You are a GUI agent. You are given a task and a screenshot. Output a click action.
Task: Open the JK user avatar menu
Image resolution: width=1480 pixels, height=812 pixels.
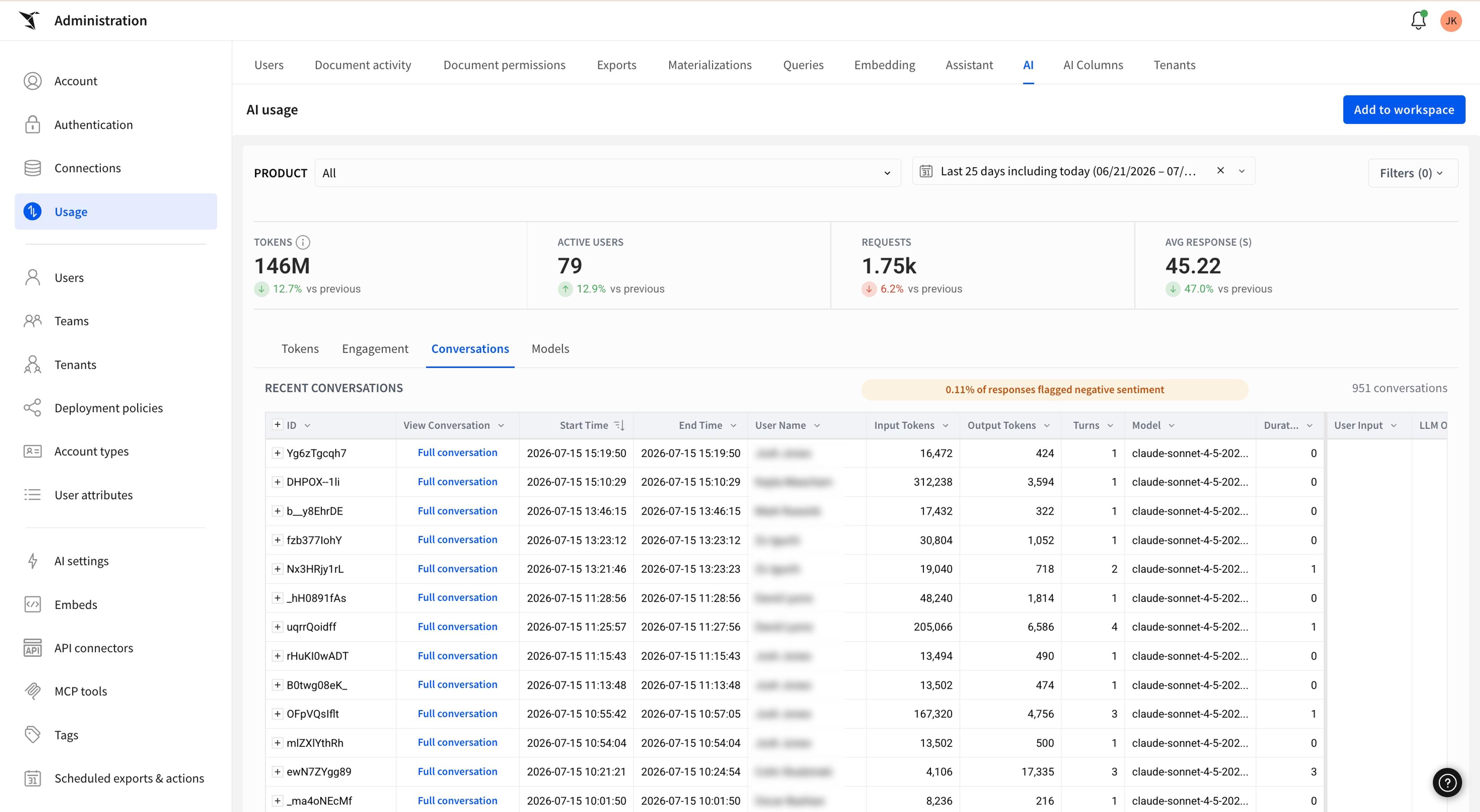tap(1451, 21)
